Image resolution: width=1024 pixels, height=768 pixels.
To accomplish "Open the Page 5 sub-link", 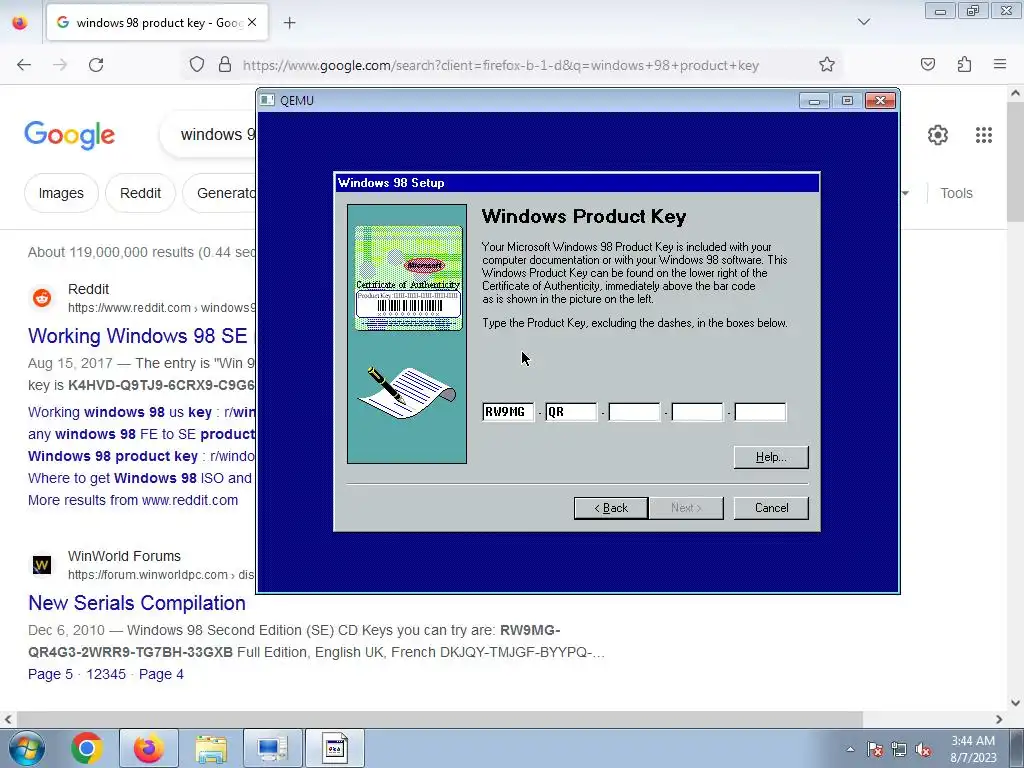I will click(x=50, y=674).
